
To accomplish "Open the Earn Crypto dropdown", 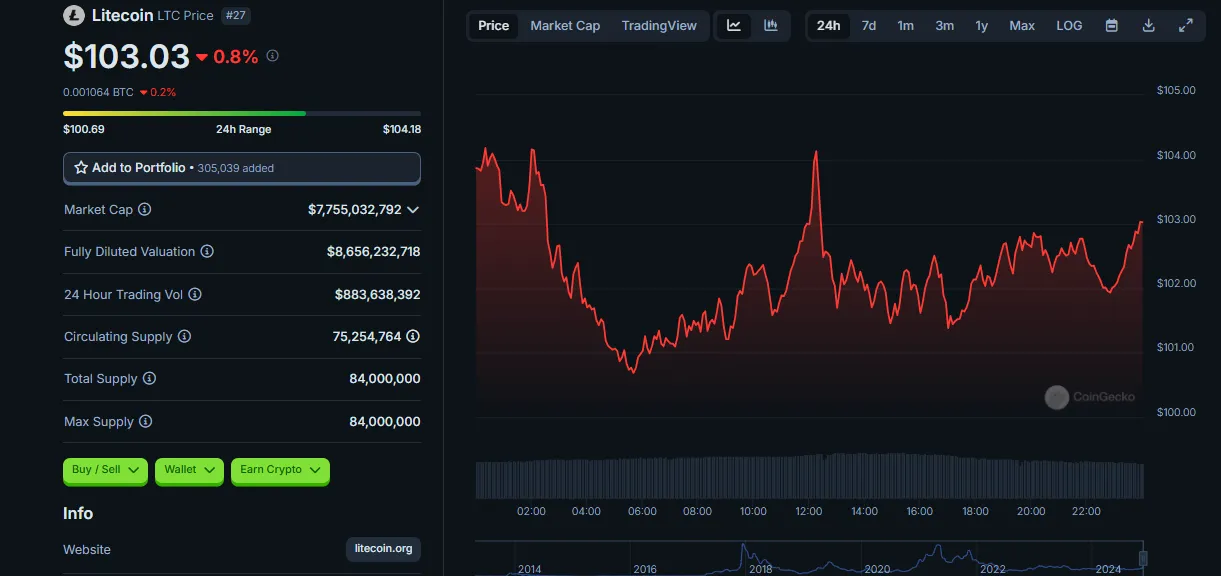I will point(280,470).
